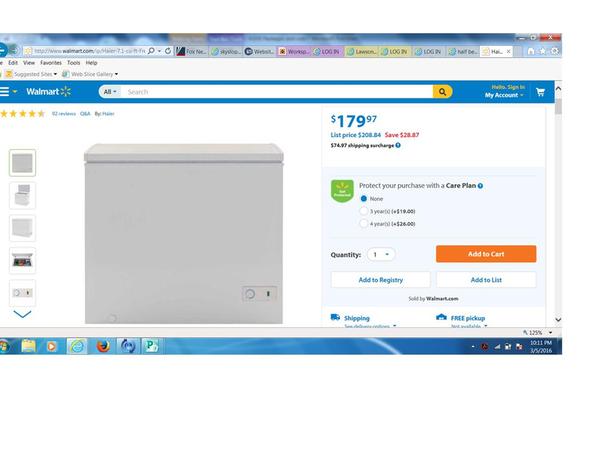The height and width of the screenshot is (451, 594).
Task: Click the Add to Registry button
Action: 381,280
